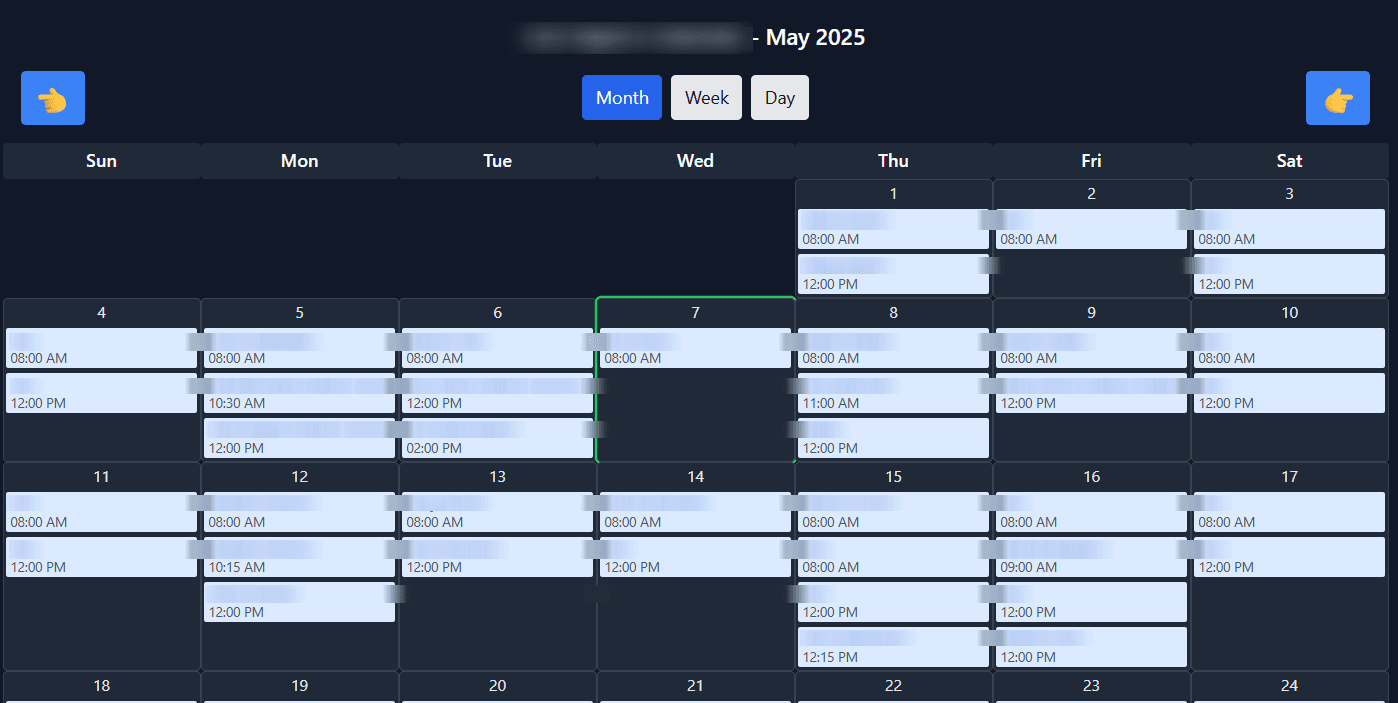
Task: Open May 5 event at 10:30 AM
Action: point(299,393)
